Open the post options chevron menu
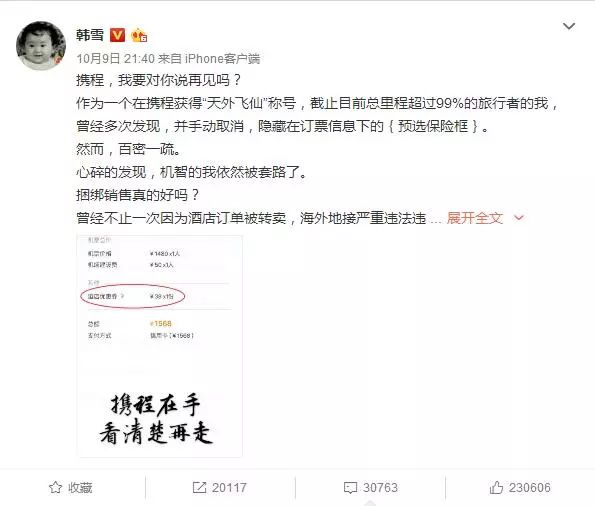The height and width of the screenshot is (506, 595). [568, 26]
